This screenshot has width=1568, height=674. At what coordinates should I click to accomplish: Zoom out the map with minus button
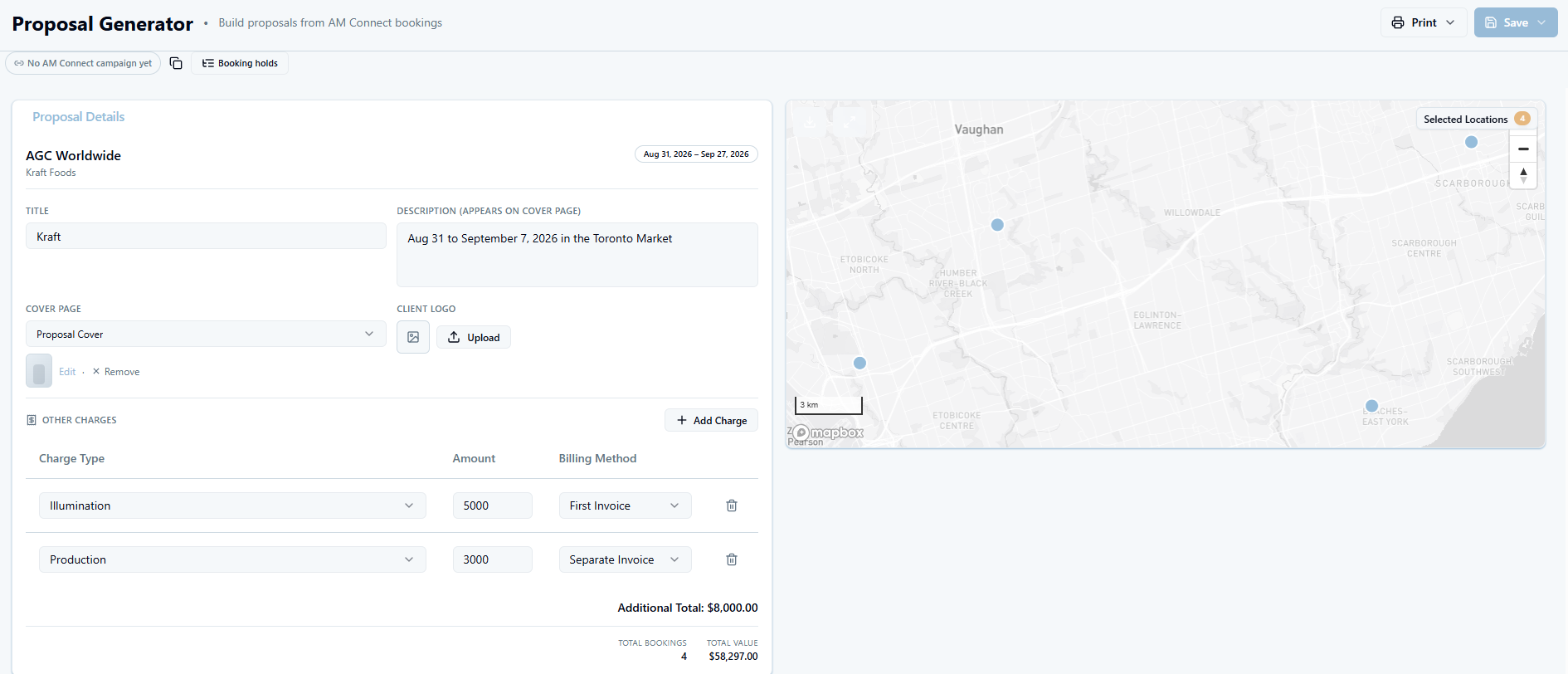(1523, 149)
